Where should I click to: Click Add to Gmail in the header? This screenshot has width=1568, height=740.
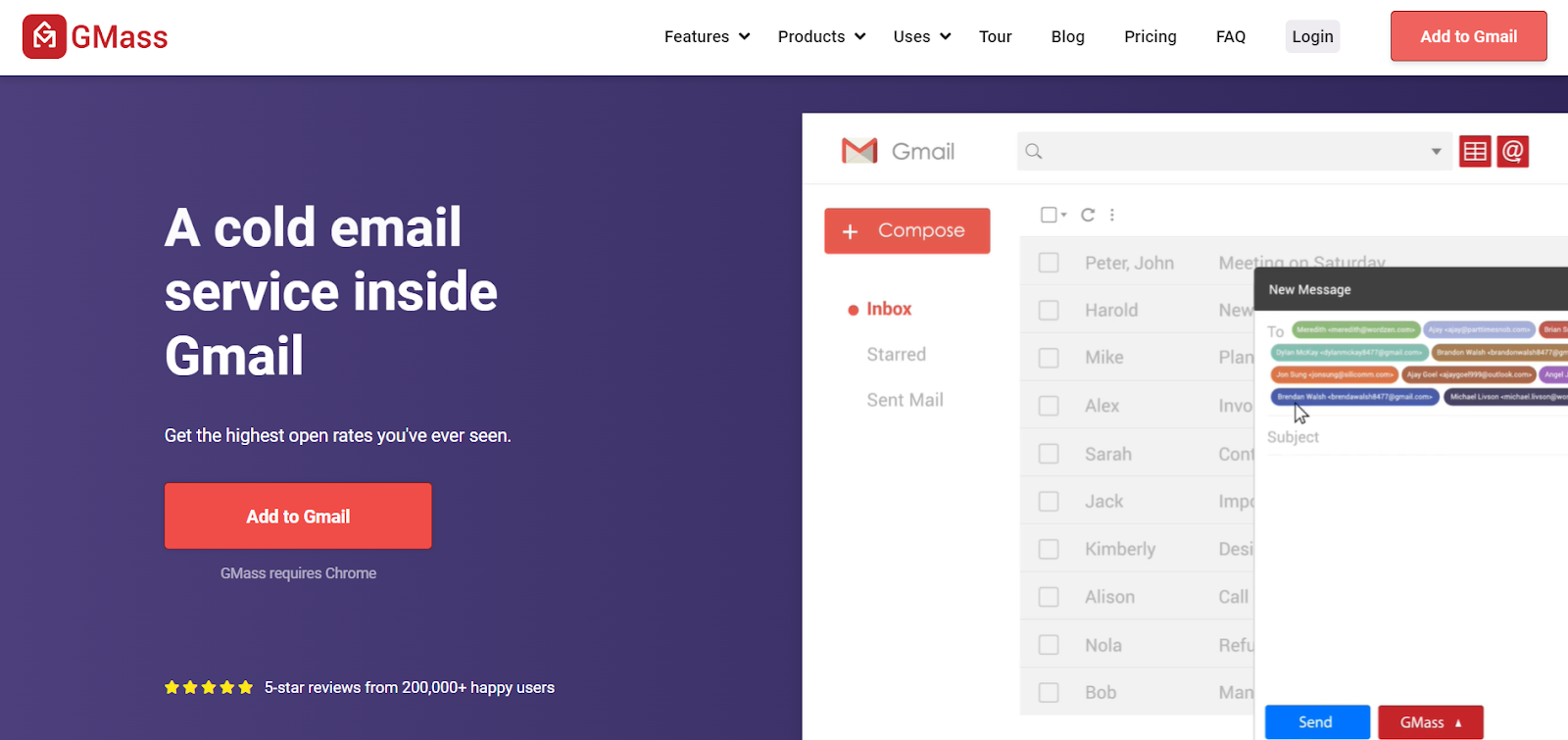point(1468,36)
